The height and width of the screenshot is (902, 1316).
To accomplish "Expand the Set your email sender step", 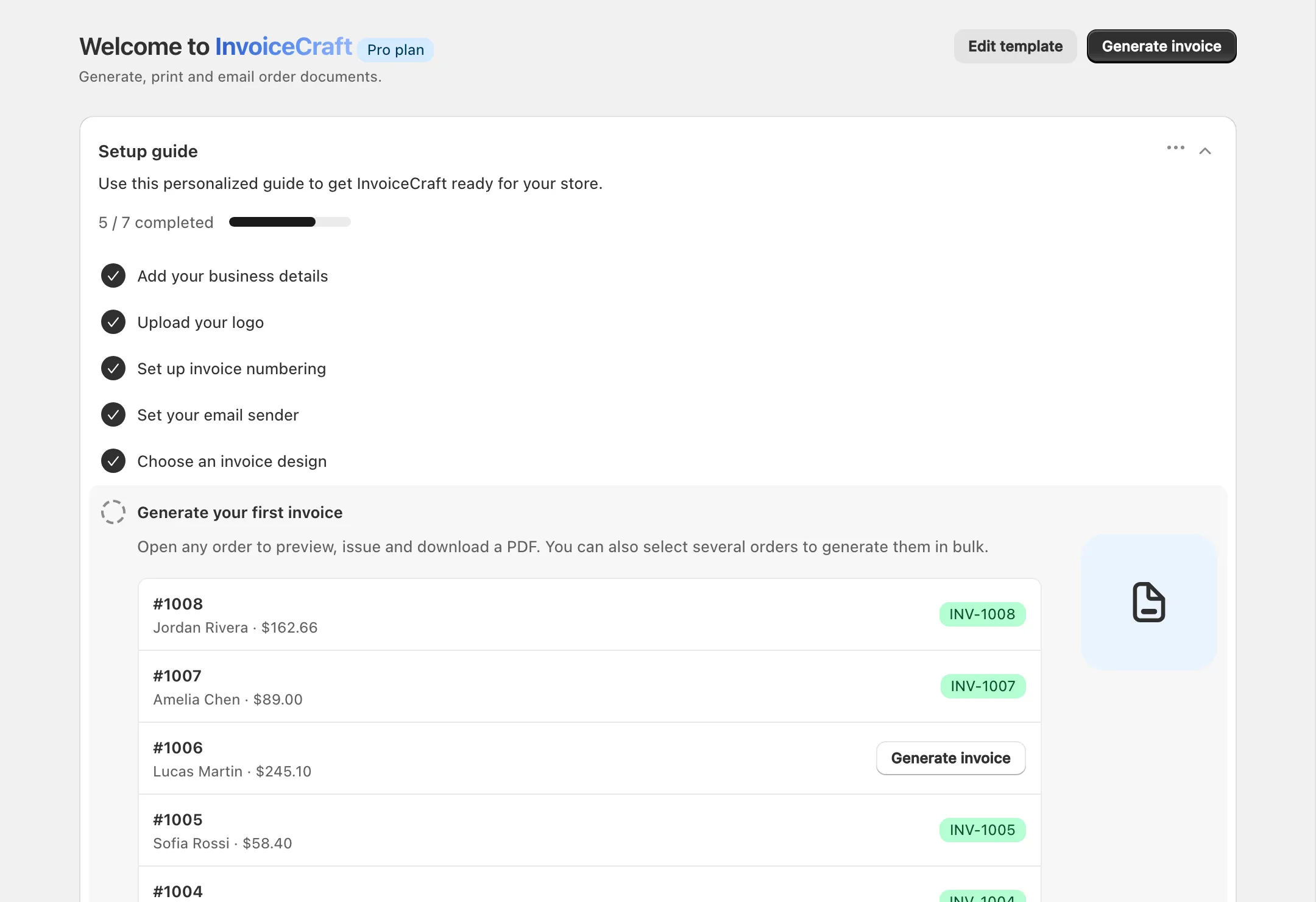I will [x=218, y=415].
